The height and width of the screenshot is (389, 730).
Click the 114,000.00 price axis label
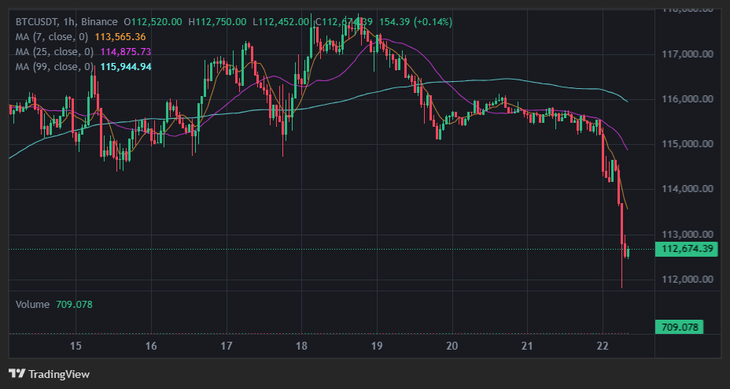tap(687, 189)
